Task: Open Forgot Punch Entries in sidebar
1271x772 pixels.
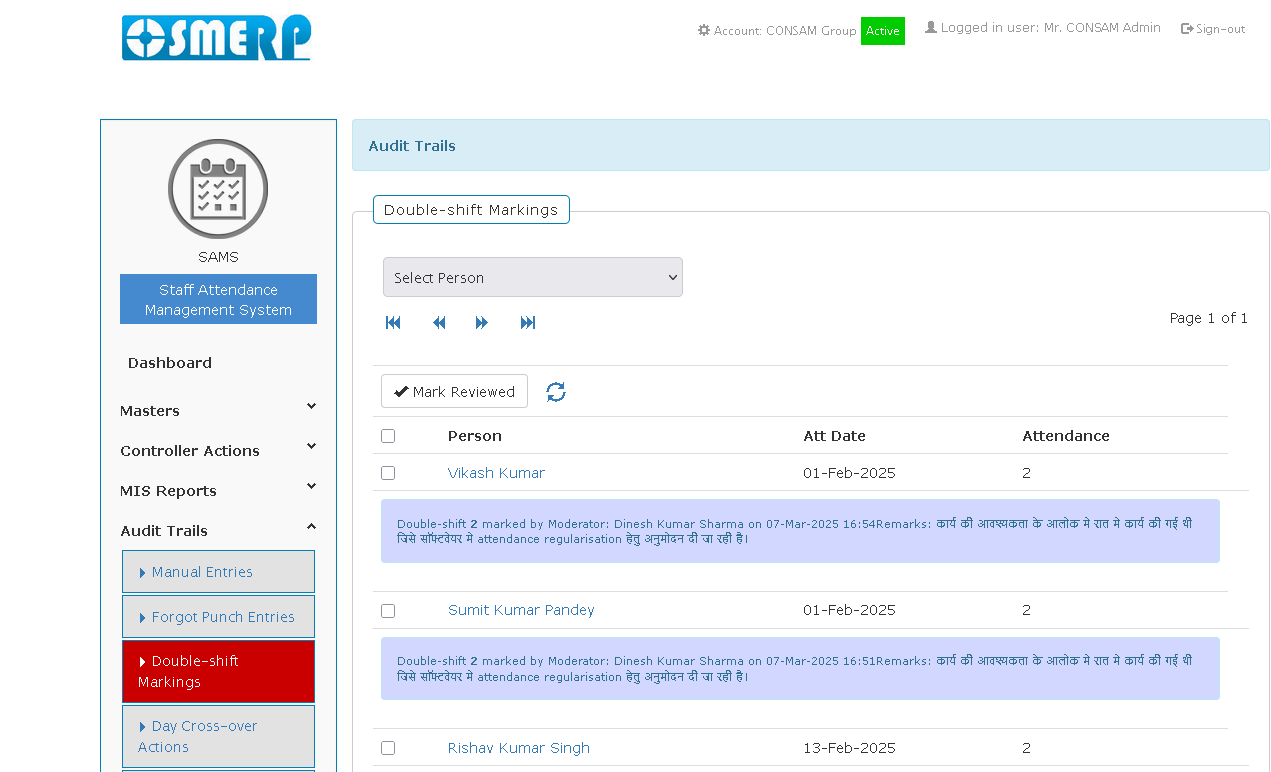Action: (x=218, y=617)
